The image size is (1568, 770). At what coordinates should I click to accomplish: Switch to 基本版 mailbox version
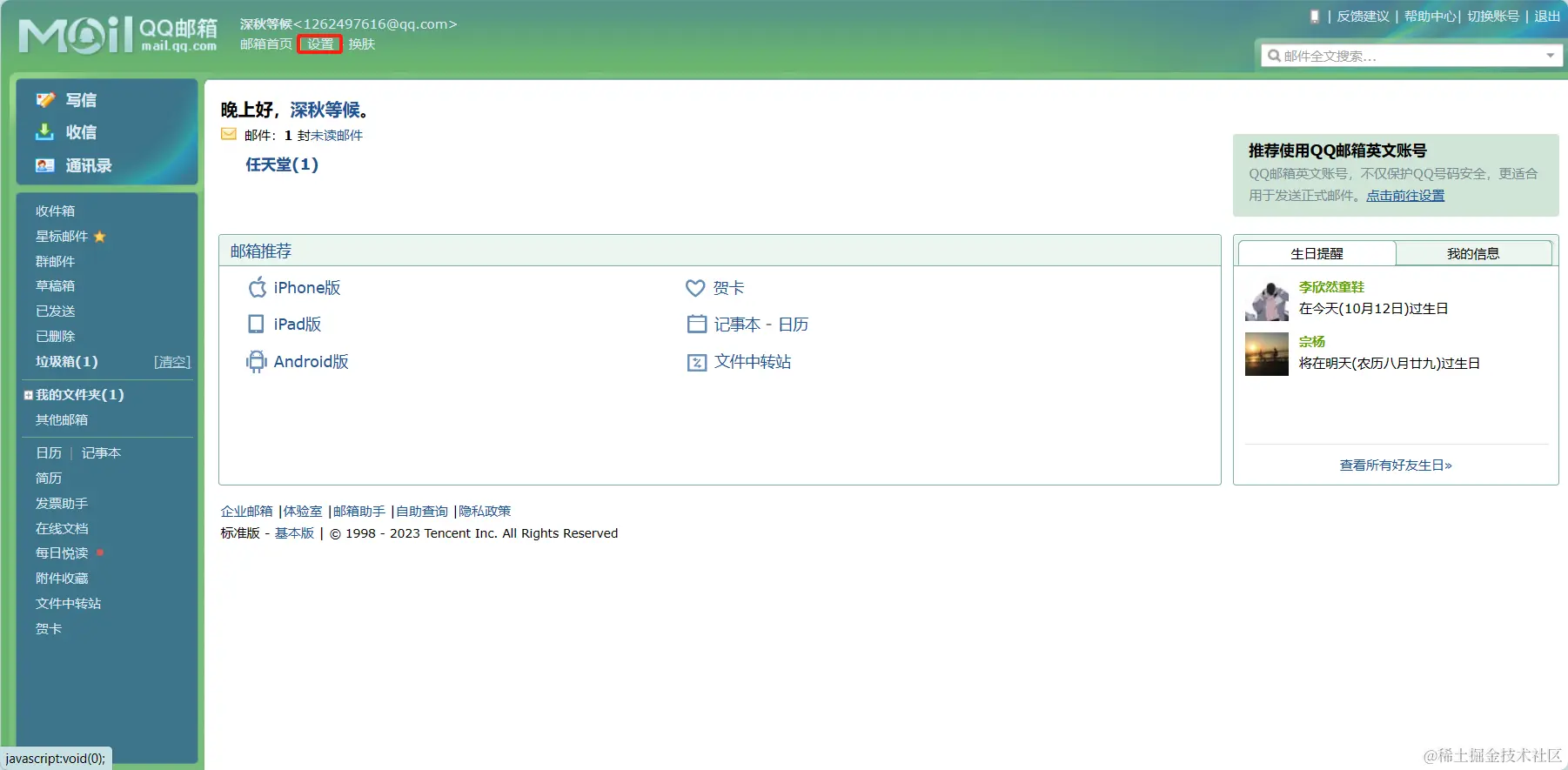294,533
